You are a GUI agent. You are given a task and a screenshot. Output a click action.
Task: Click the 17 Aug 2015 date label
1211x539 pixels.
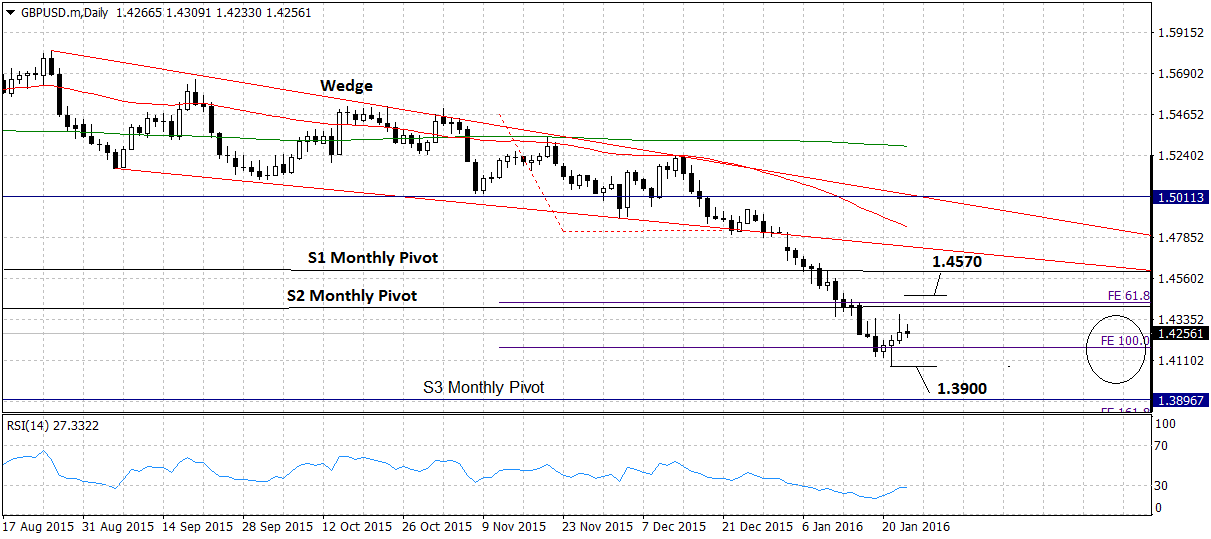pyautogui.click(x=38, y=525)
